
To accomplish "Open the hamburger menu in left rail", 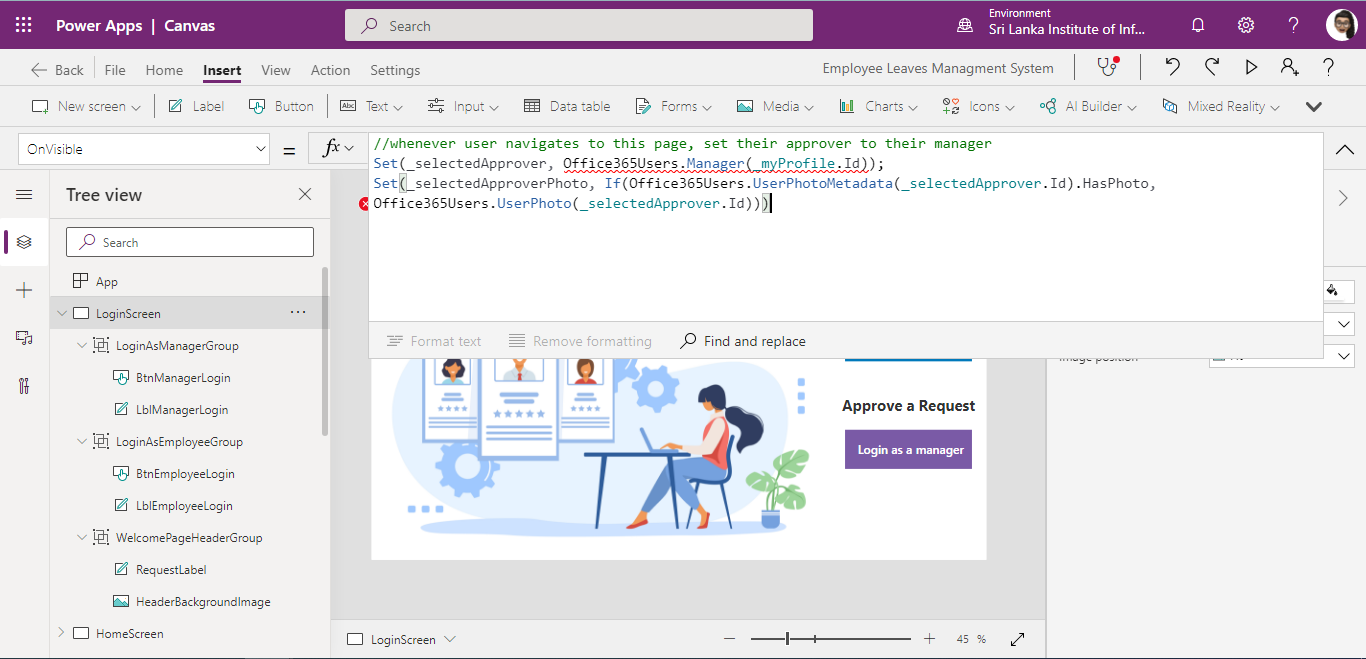I will [24, 195].
